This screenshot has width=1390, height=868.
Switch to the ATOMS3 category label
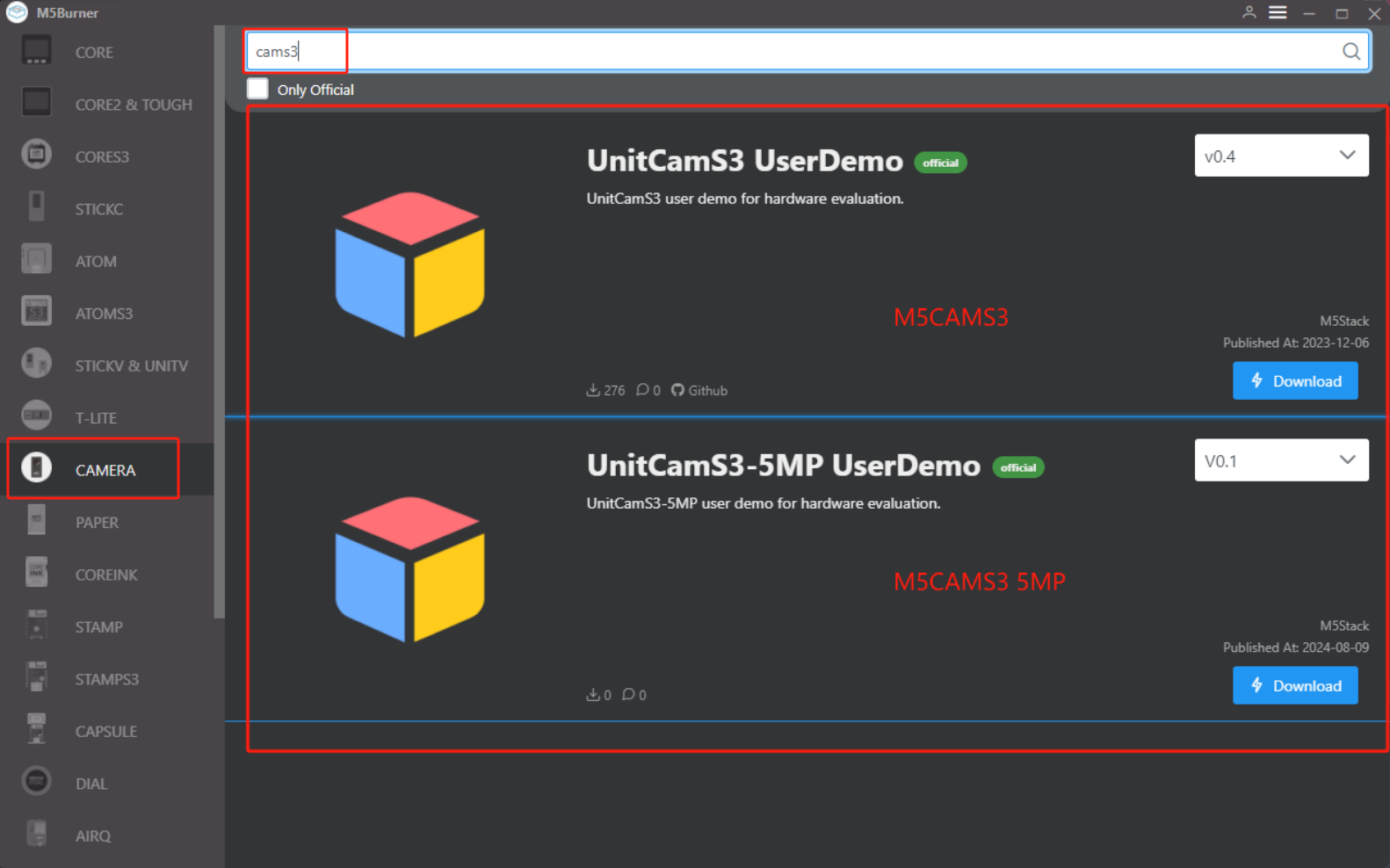104,314
